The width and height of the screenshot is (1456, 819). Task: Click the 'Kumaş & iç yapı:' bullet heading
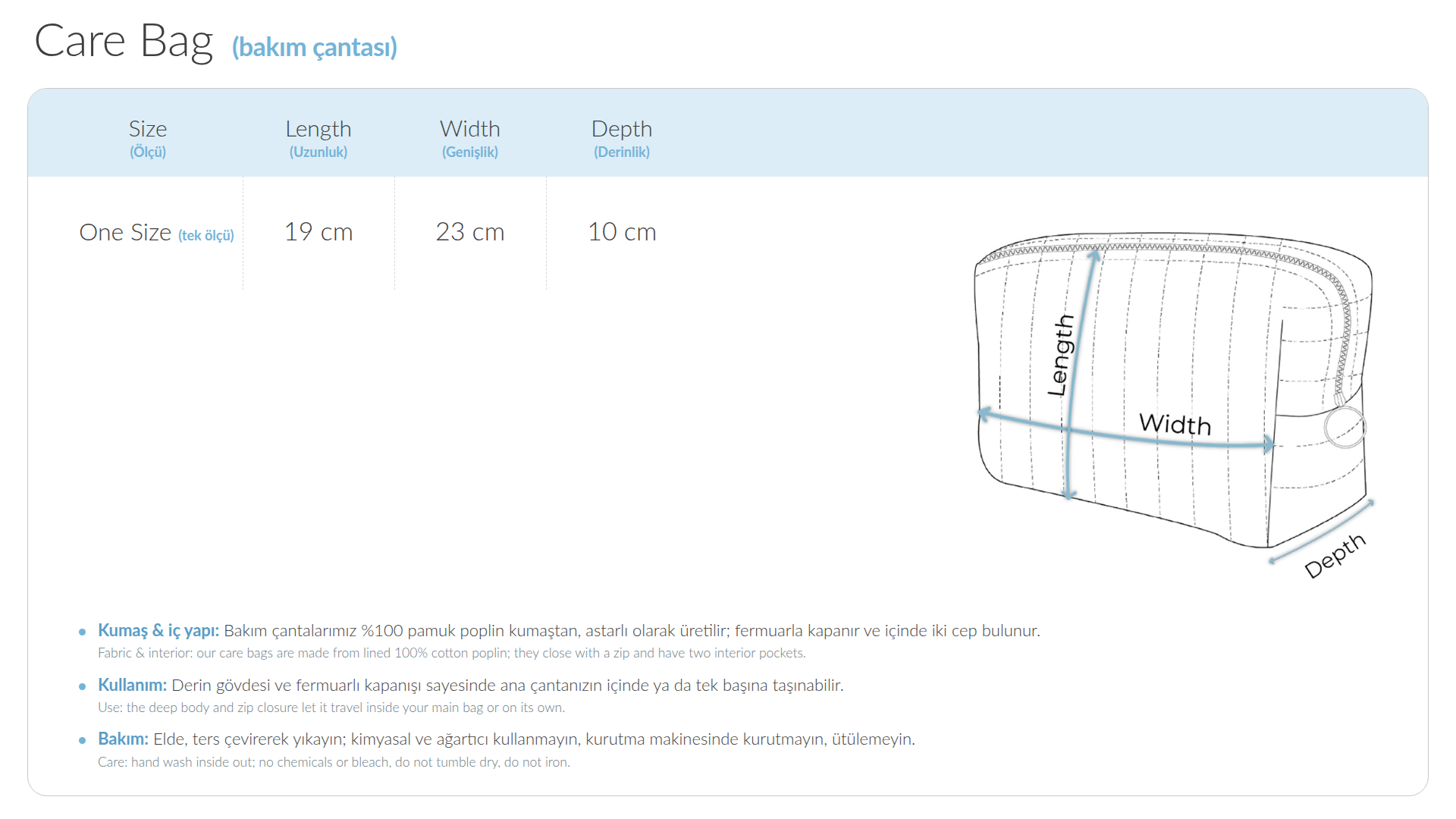click(158, 631)
